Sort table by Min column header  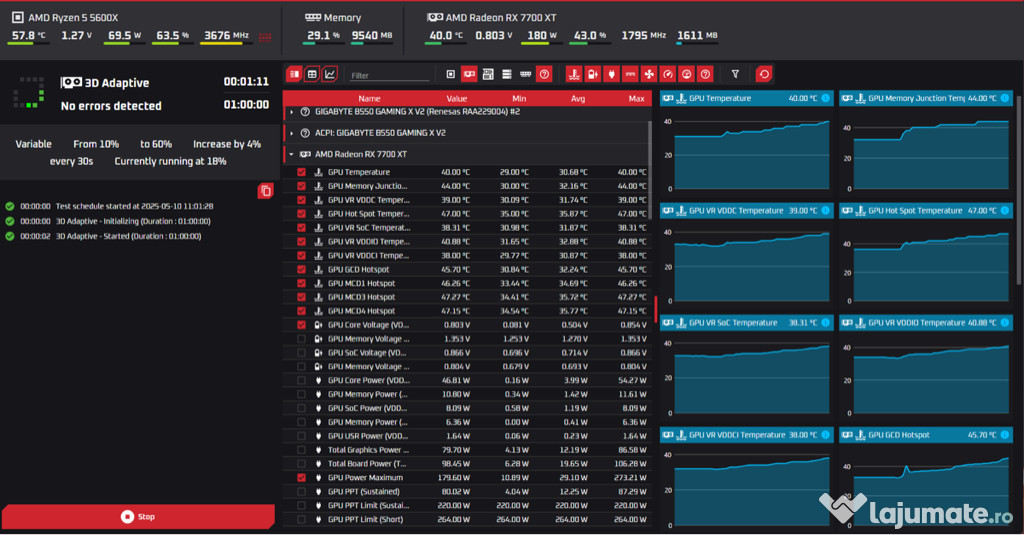tap(519, 99)
